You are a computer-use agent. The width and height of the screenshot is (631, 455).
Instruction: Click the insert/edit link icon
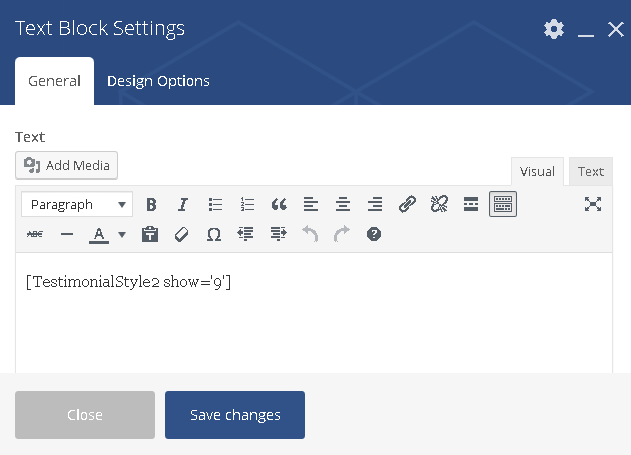[x=407, y=205]
